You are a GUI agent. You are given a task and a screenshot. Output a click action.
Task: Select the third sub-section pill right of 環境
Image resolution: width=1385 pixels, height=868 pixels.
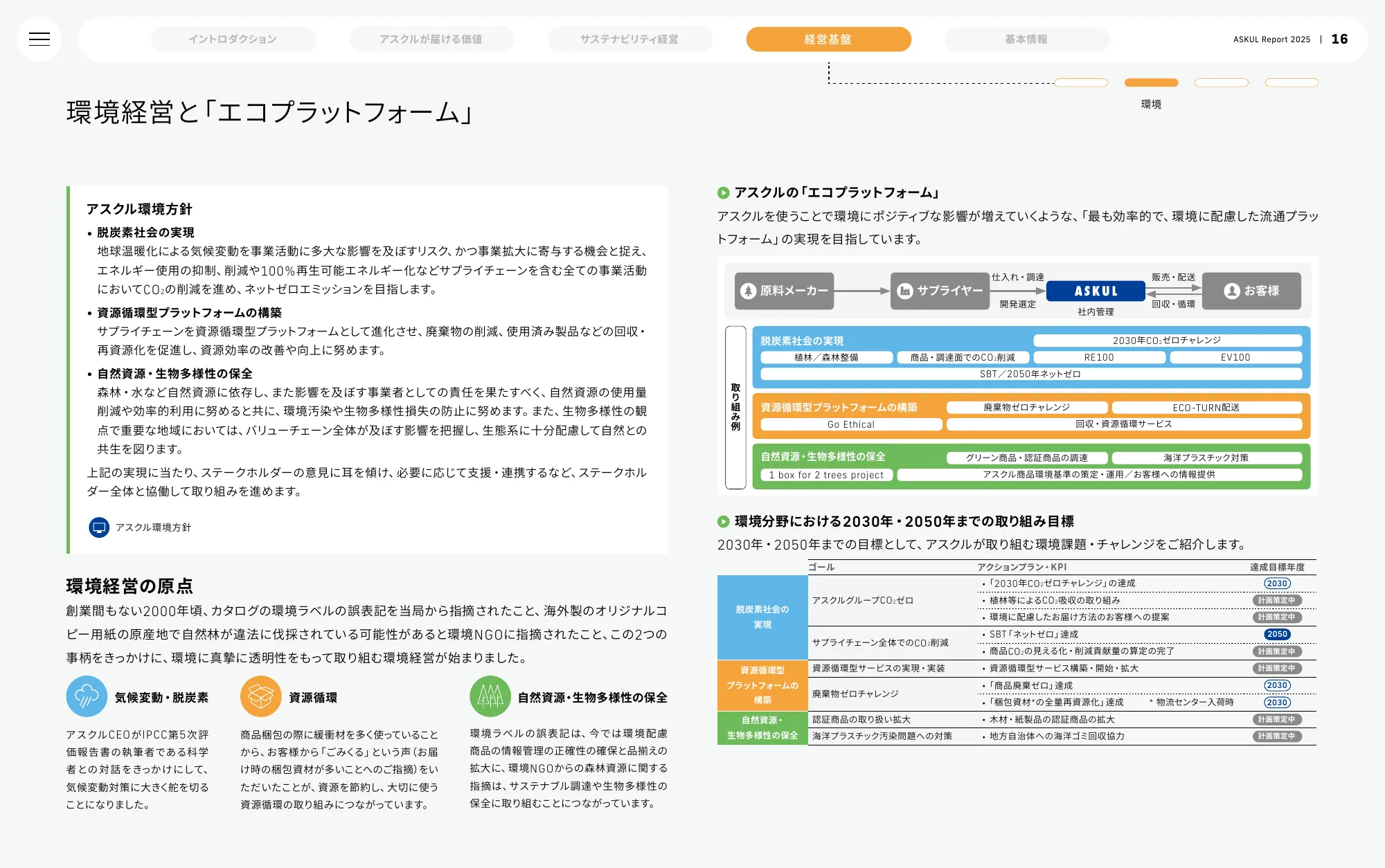click(1222, 82)
